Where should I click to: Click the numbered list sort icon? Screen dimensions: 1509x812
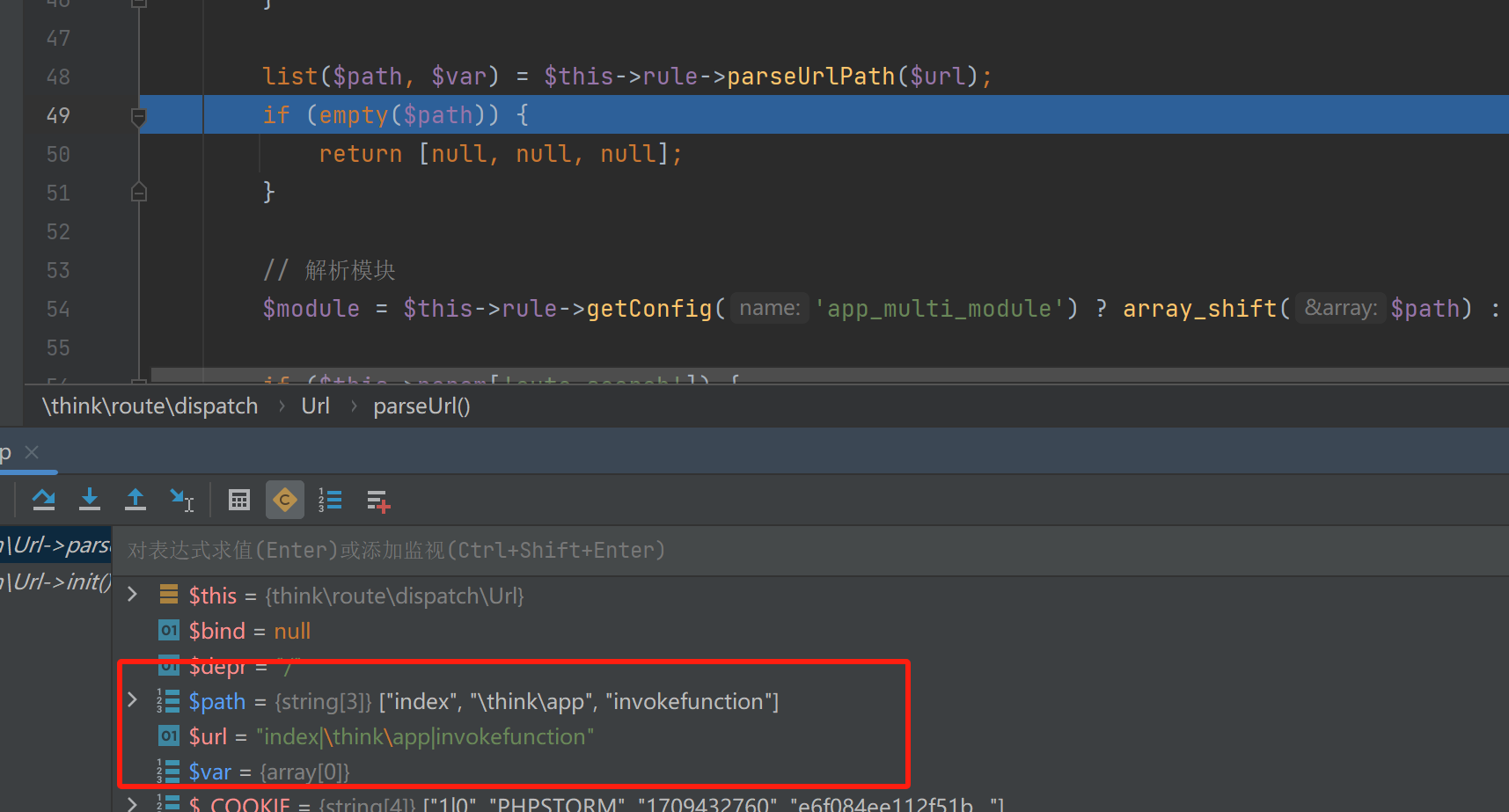pyautogui.click(x=330, y=501)
